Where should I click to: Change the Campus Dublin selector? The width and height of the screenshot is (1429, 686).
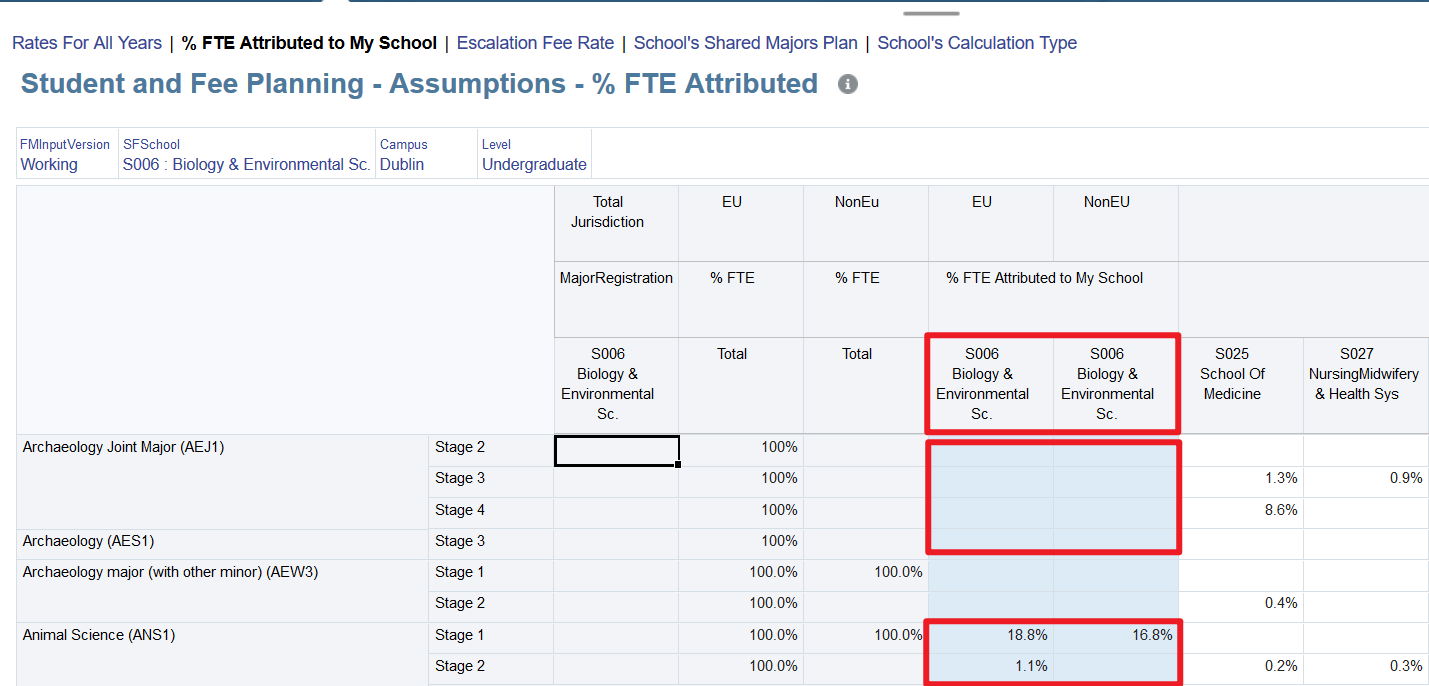(x=402, y=164)
